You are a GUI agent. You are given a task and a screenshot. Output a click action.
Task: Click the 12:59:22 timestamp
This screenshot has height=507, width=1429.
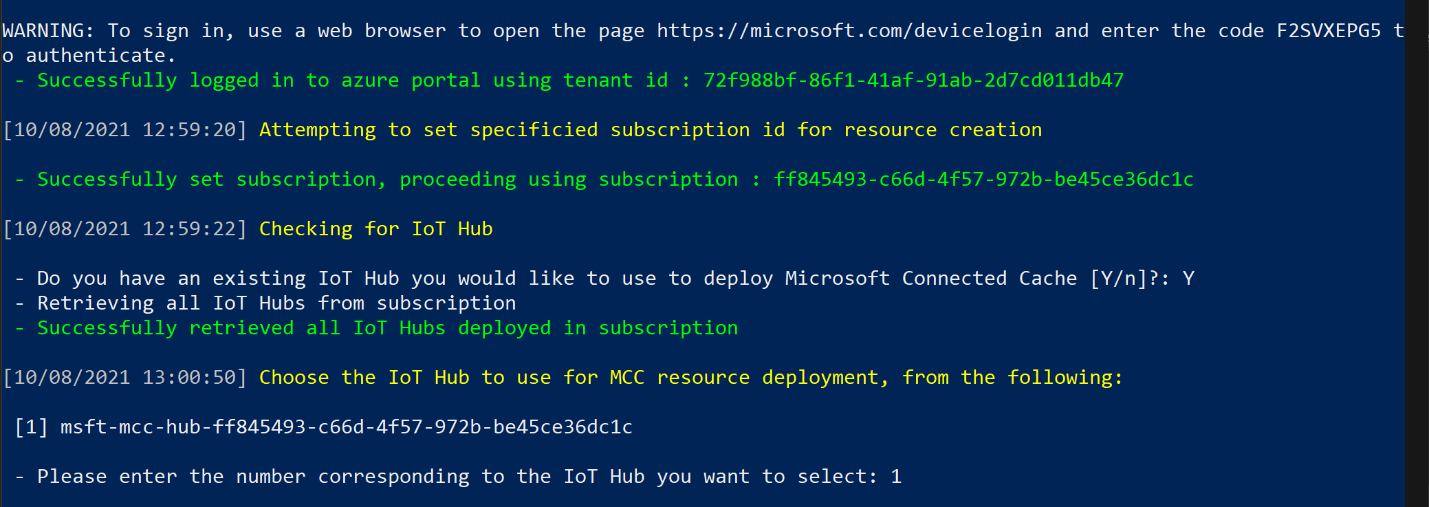click(125, 229)
